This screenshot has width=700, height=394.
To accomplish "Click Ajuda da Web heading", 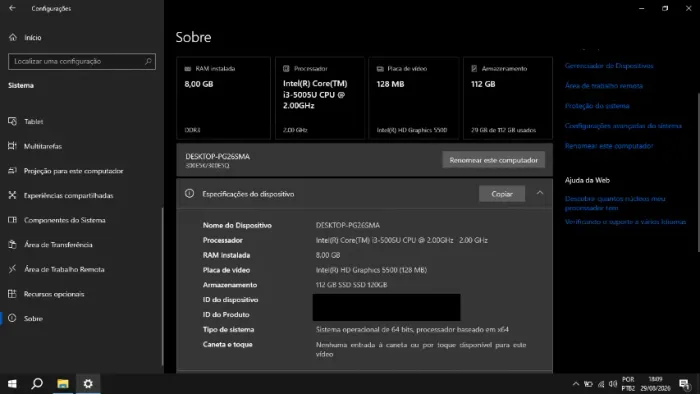I will [x=587, y=180].
